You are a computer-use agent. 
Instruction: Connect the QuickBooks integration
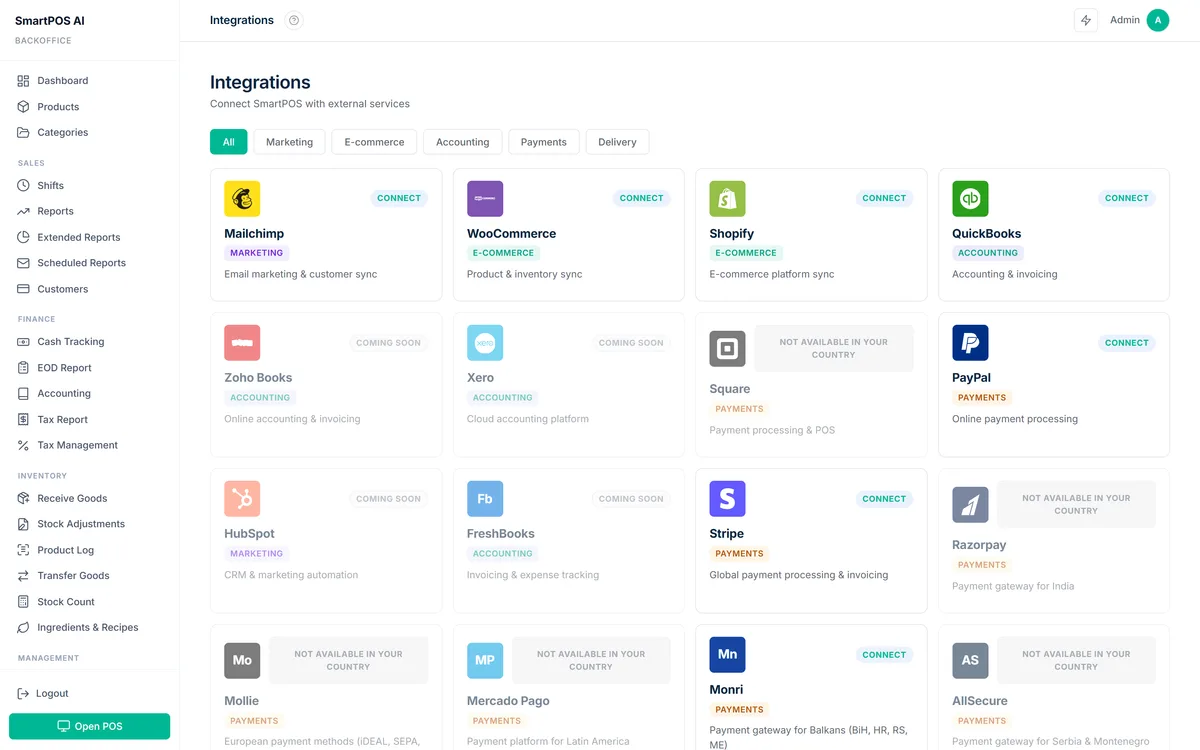1127,198
